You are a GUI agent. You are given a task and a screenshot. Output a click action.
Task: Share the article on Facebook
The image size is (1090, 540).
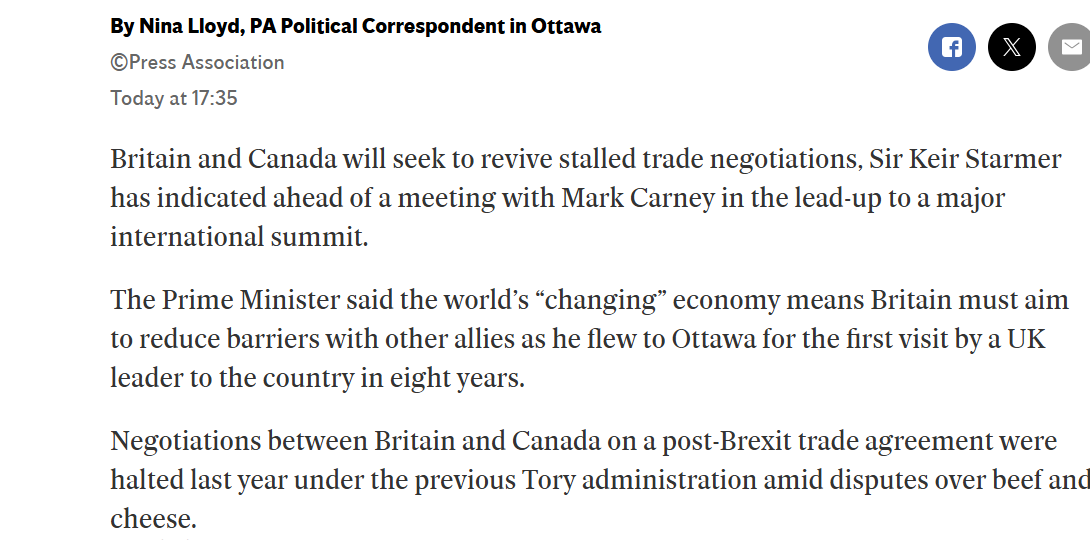click(951, 47)
